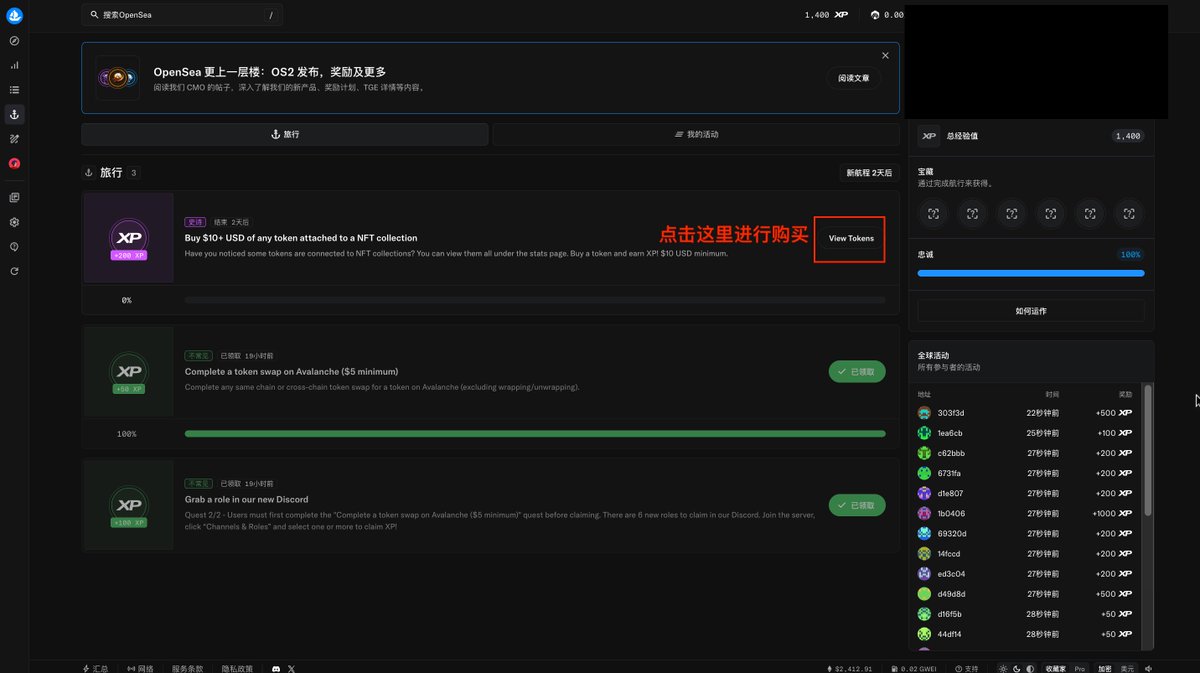The image size is (1200, 673).
Task: Select the anchor Voyages sidebar icon
Action: (14, 114)
